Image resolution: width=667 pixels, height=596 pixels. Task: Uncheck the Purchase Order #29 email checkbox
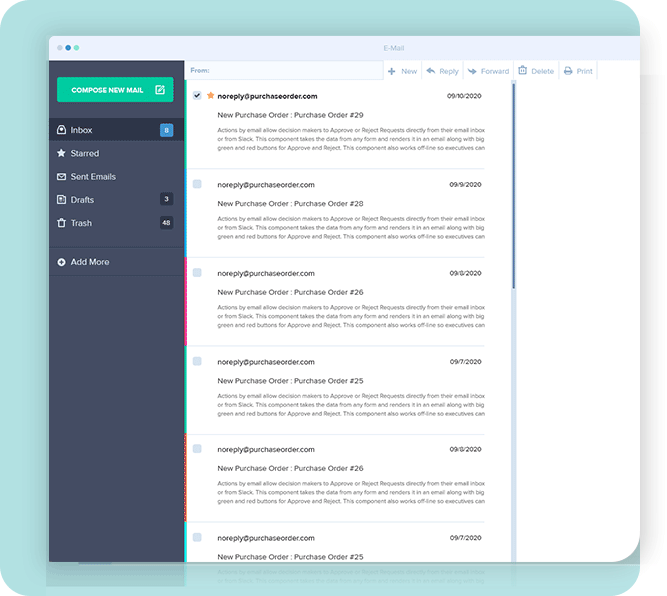(x=197, y=95)
